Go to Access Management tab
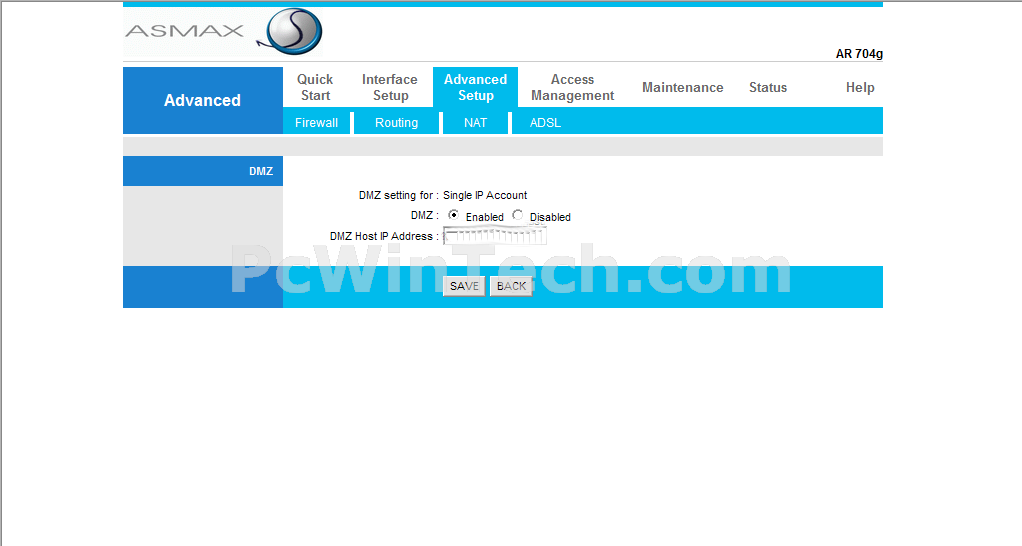 point(572,87)
